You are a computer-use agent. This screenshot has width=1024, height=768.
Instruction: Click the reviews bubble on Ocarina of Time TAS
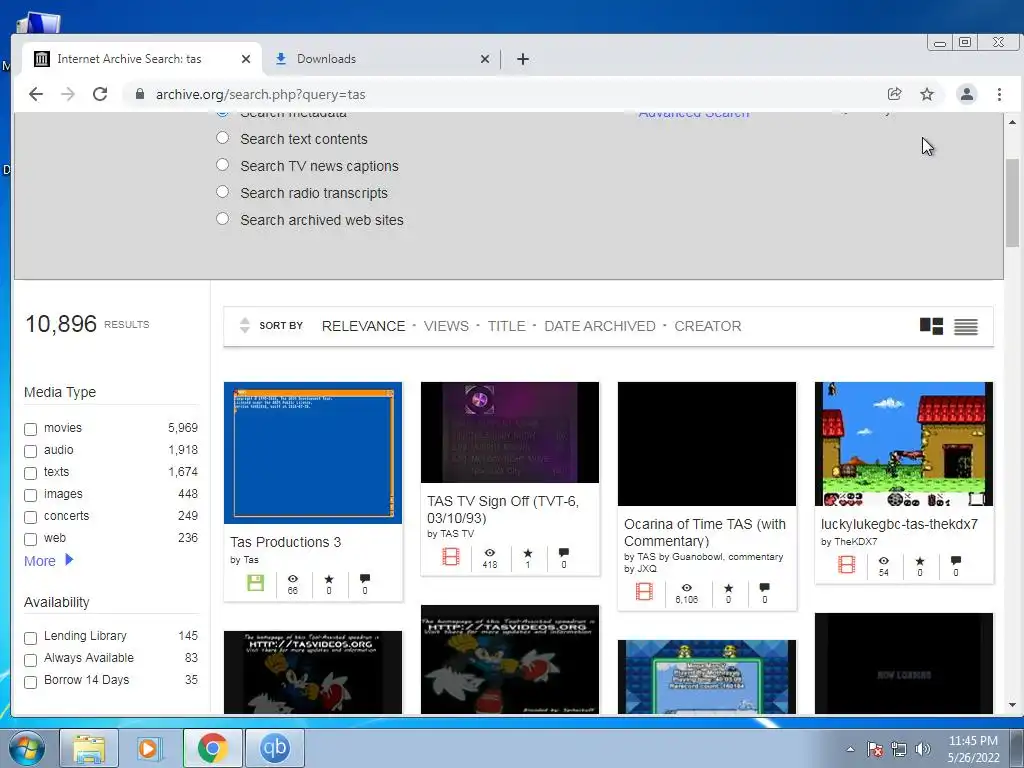coord(765,588)
